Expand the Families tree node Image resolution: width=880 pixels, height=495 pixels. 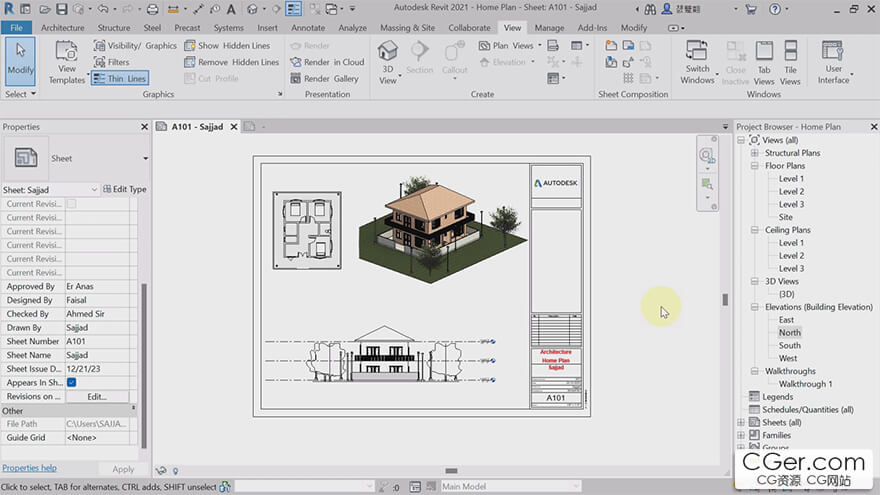tap(741, 435)
